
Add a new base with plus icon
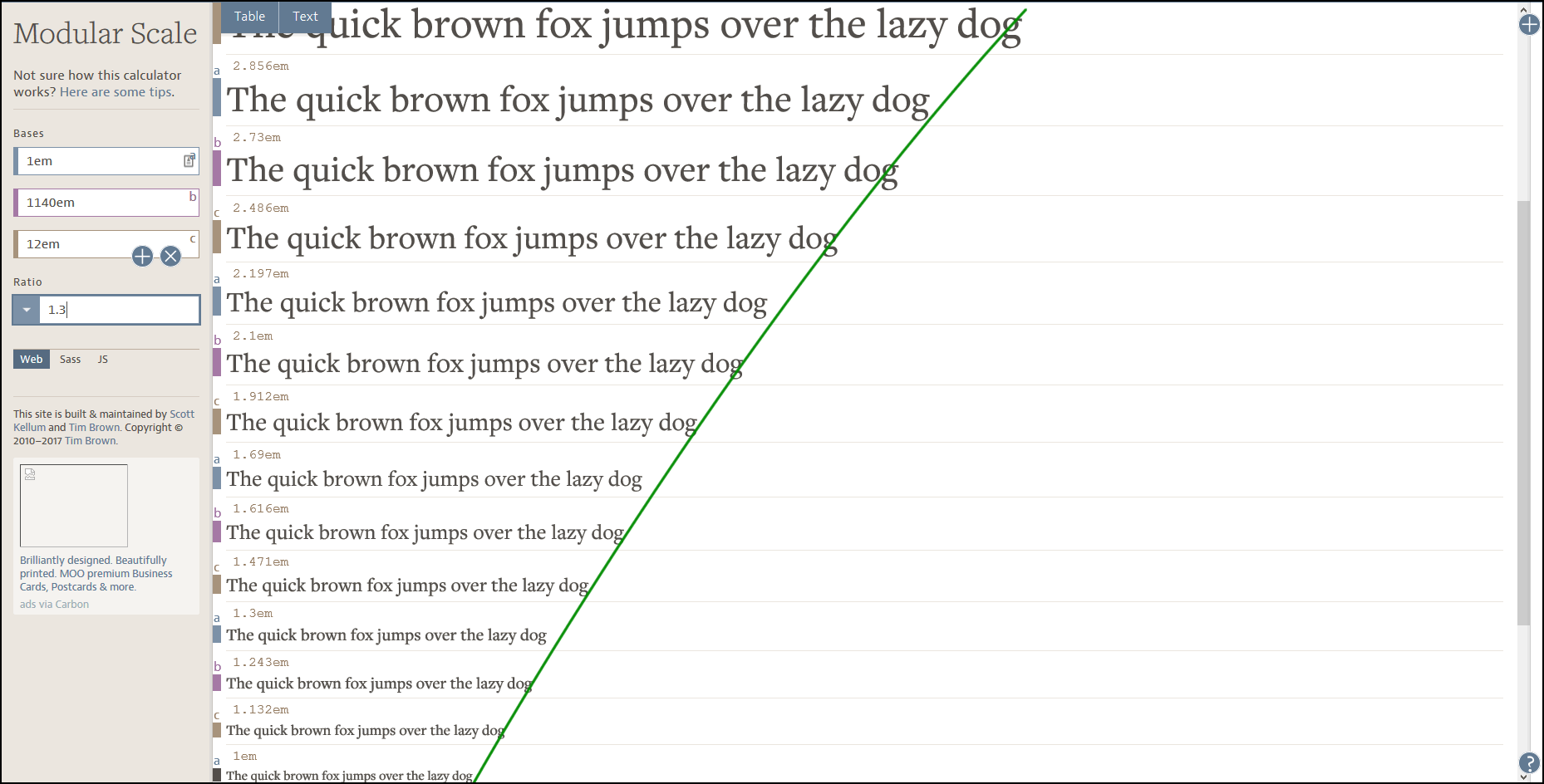tap(142, 256)
